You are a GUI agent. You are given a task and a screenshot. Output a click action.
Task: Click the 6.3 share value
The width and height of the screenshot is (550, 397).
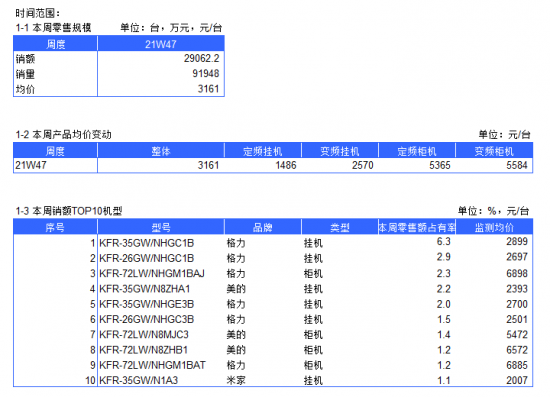pos(443,242)
